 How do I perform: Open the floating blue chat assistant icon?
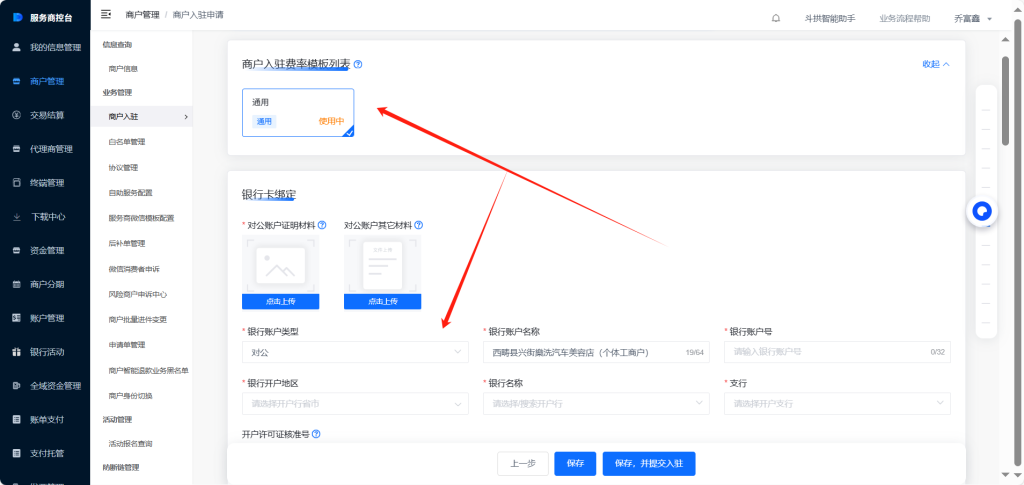click(982, 211)
